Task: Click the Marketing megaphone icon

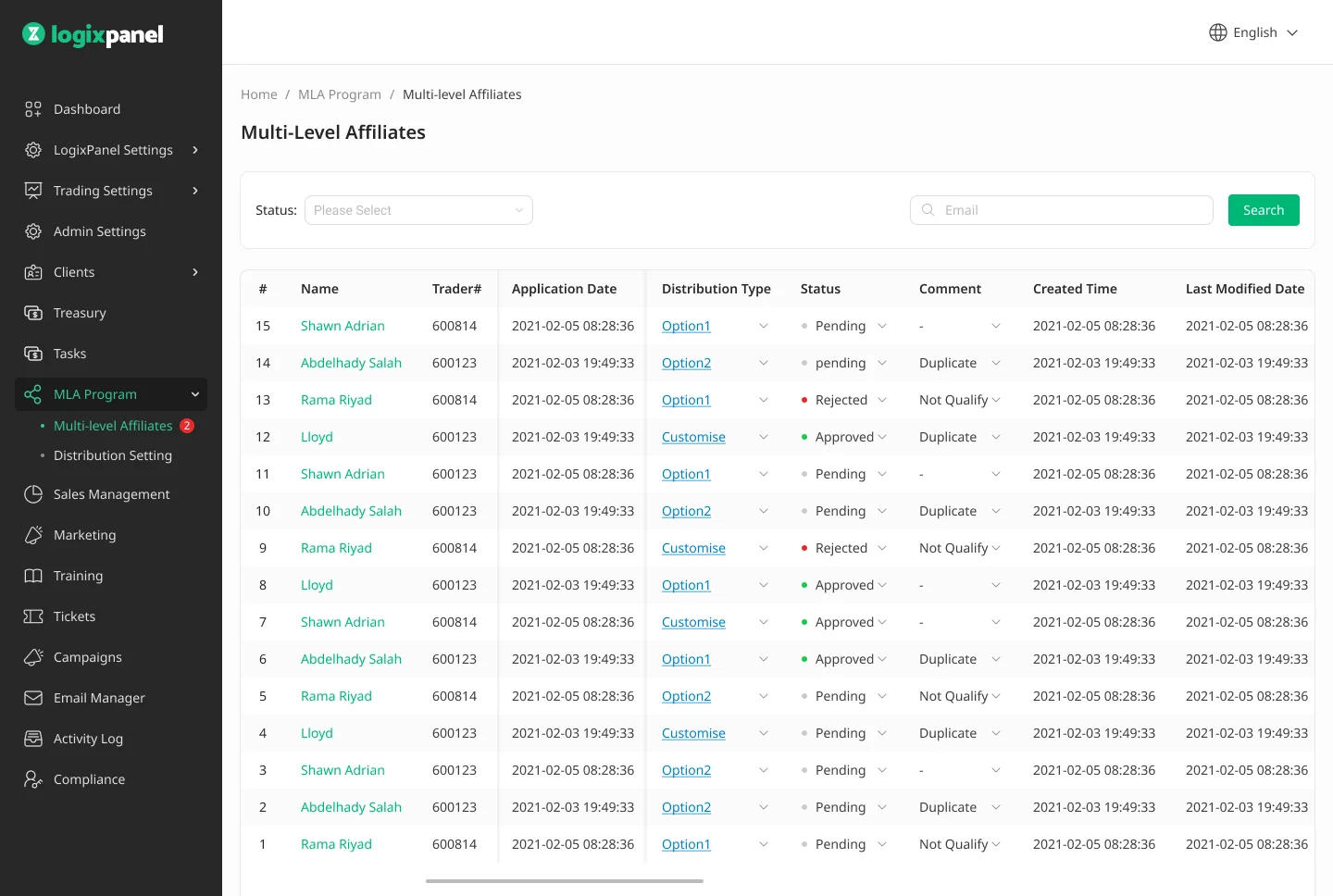Action: (x=33, y=535)
